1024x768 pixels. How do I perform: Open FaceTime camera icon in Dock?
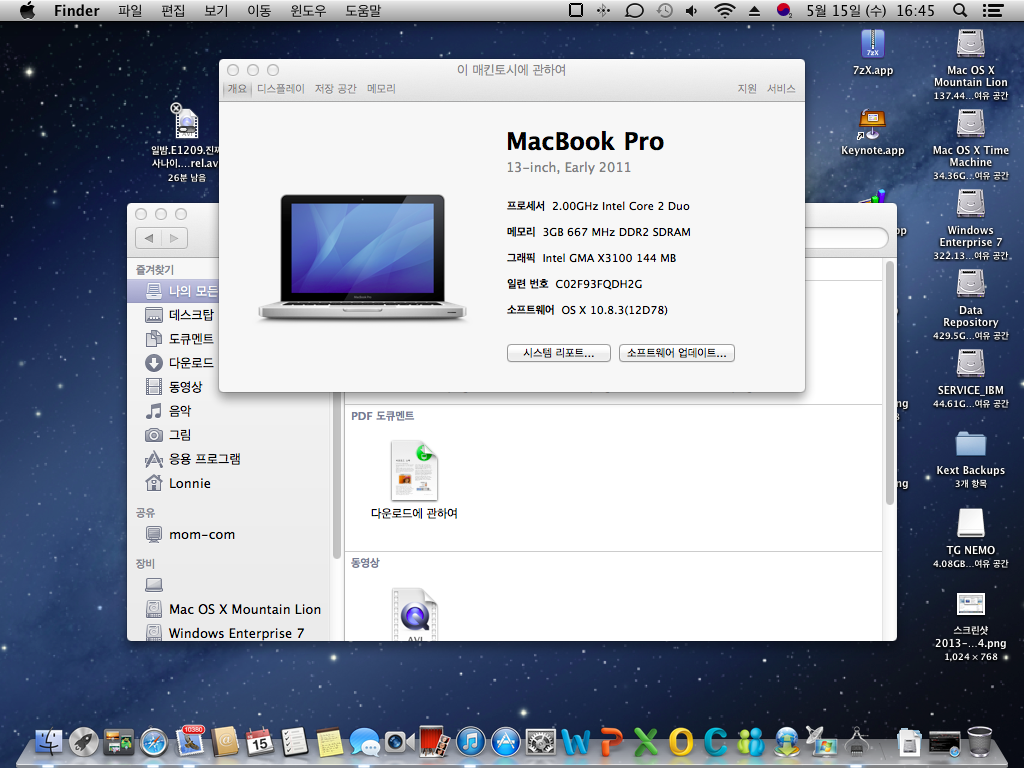tap(400, 742)
